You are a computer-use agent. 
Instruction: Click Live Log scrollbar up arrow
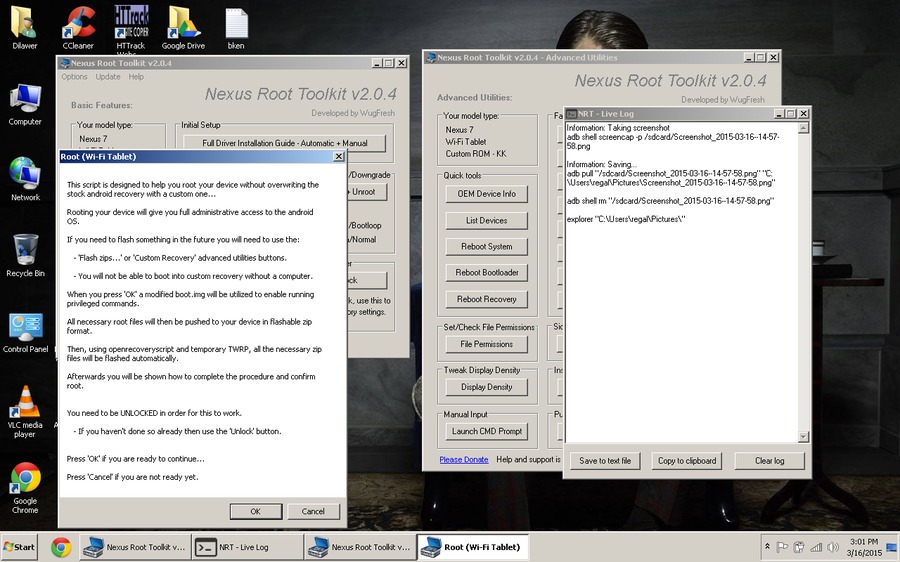pos(804,128)
